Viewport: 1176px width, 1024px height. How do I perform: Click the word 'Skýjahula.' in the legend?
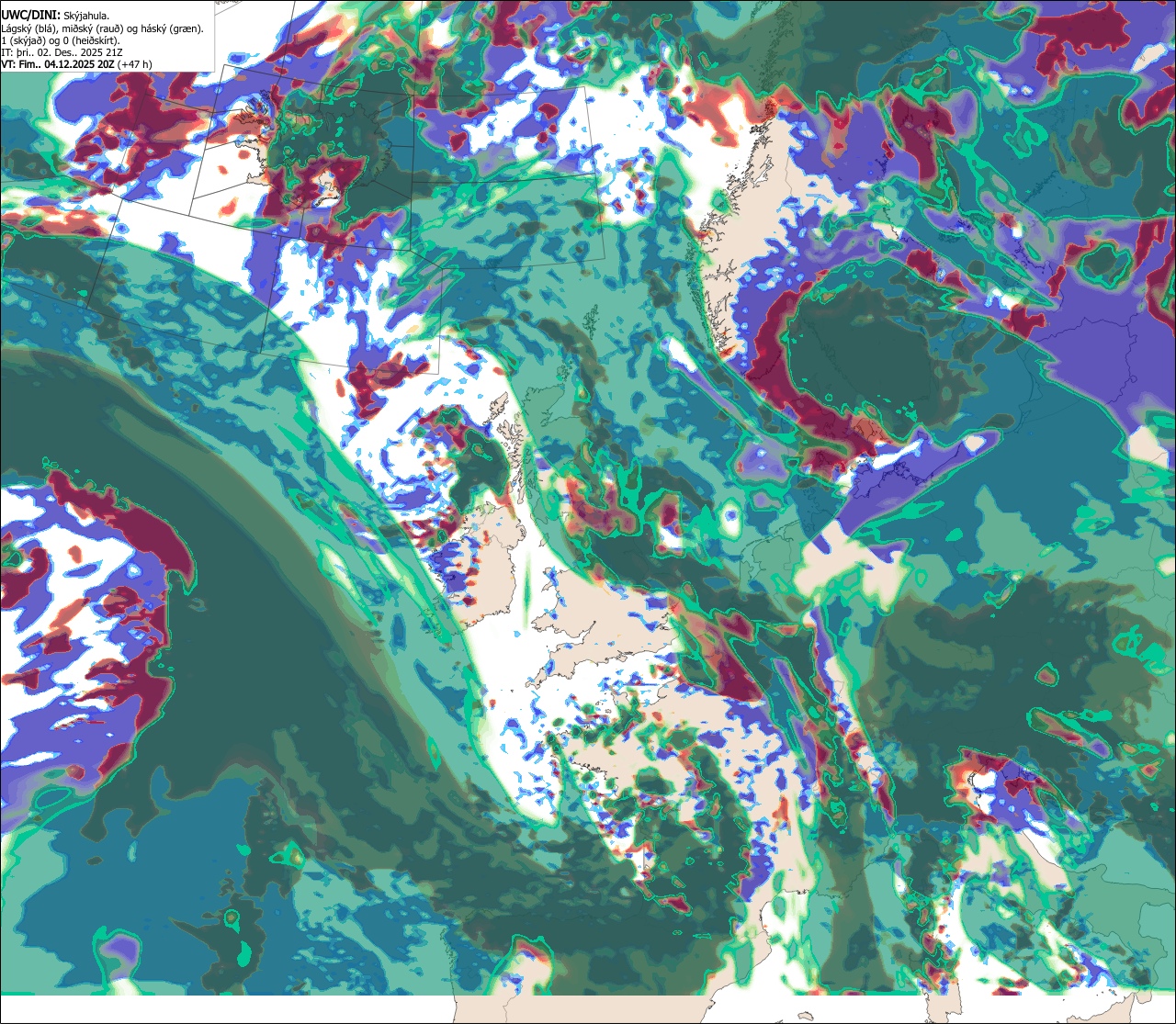click(86, 17)
